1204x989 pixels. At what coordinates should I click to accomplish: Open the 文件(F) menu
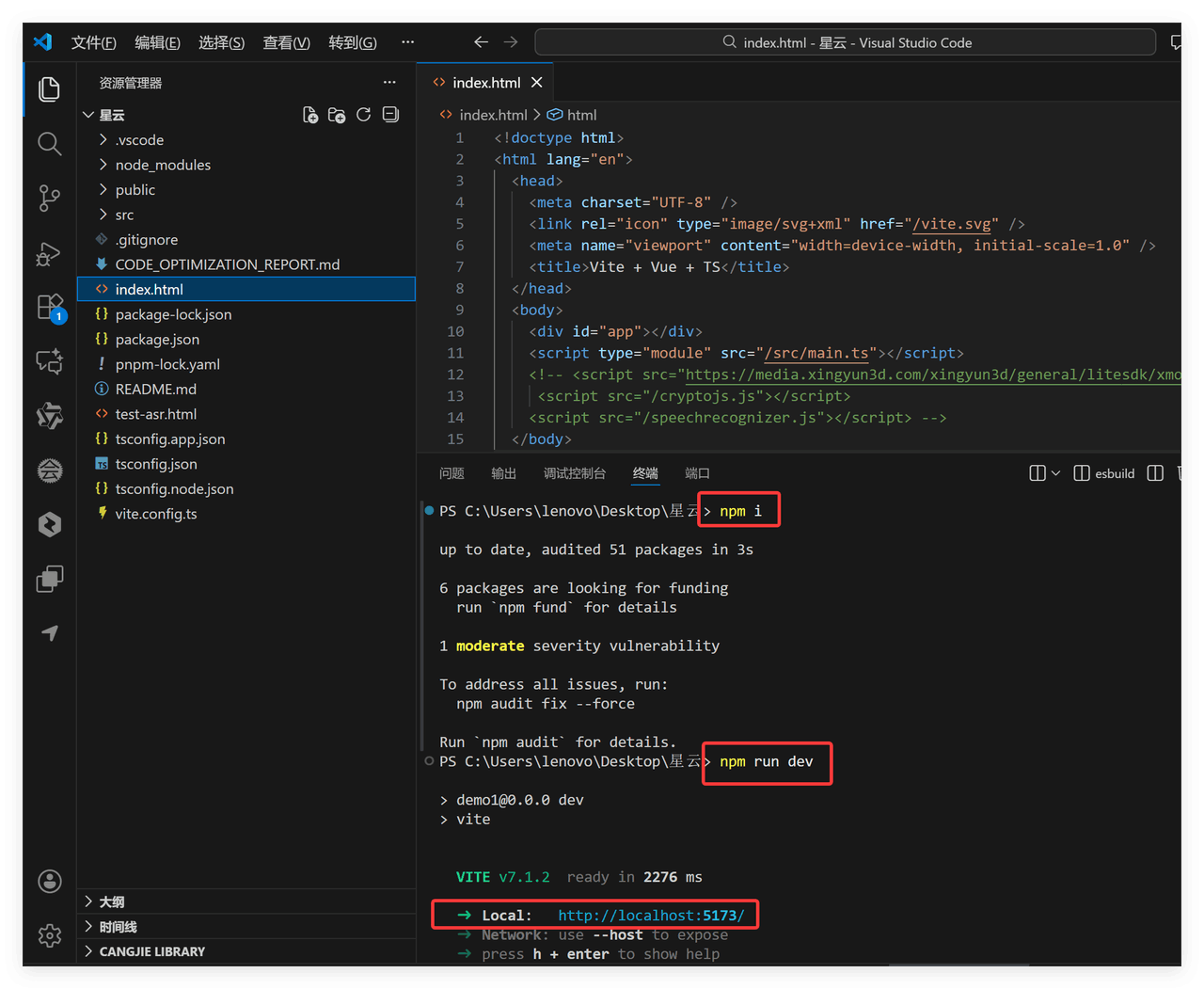93,42
